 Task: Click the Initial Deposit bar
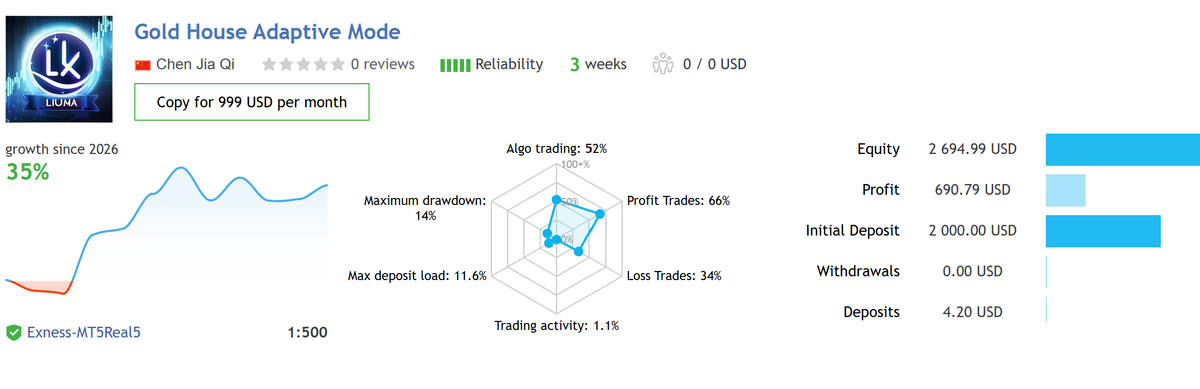point(1103,230)
